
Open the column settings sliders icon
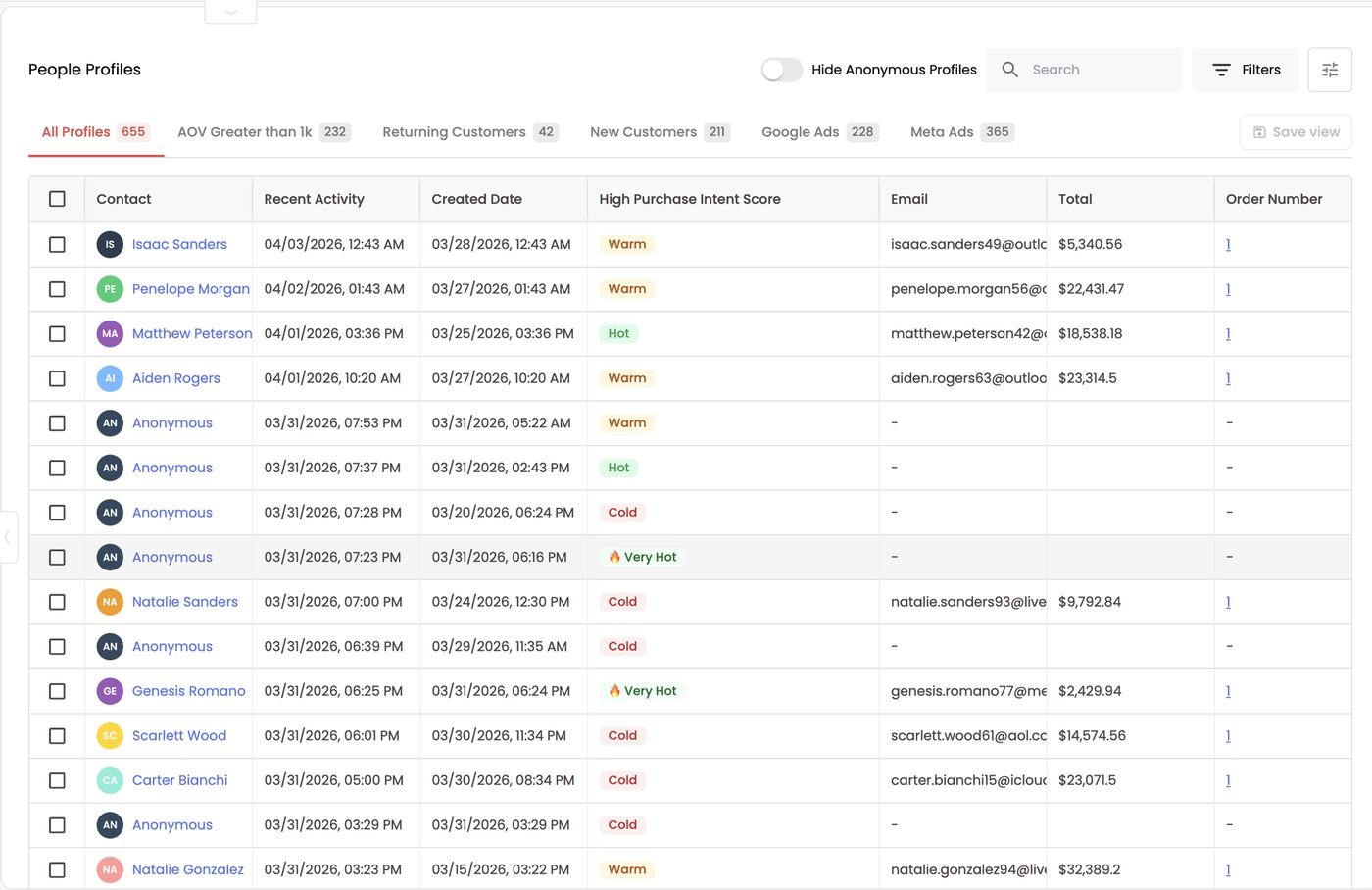(x=1330, y=70)
